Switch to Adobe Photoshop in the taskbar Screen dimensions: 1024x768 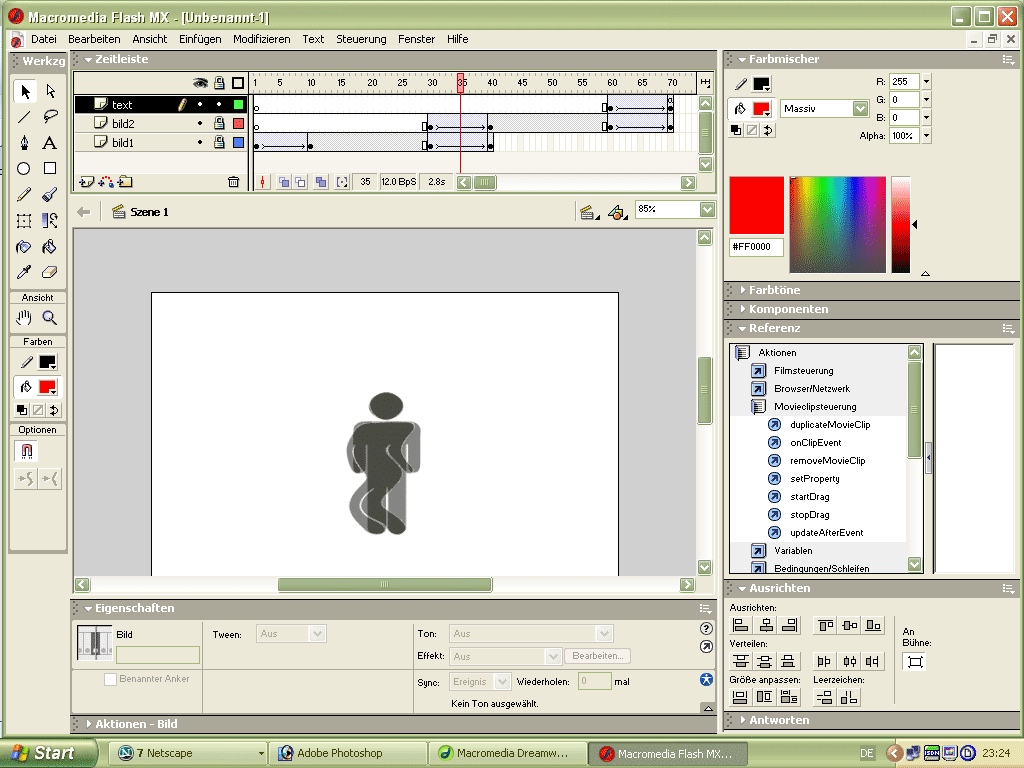tap(340, 753)
